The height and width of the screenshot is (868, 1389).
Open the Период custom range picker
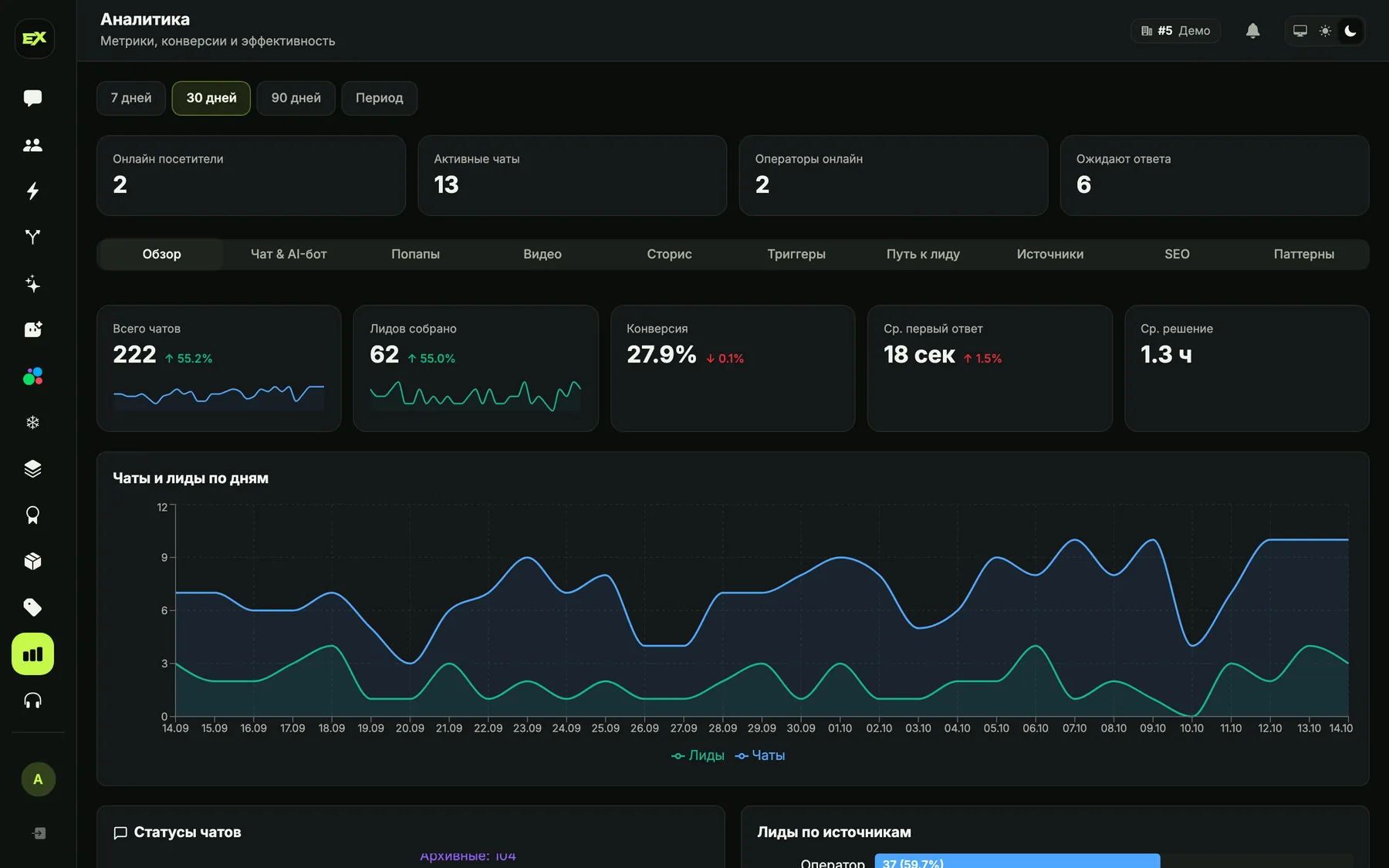click(380, 98)
